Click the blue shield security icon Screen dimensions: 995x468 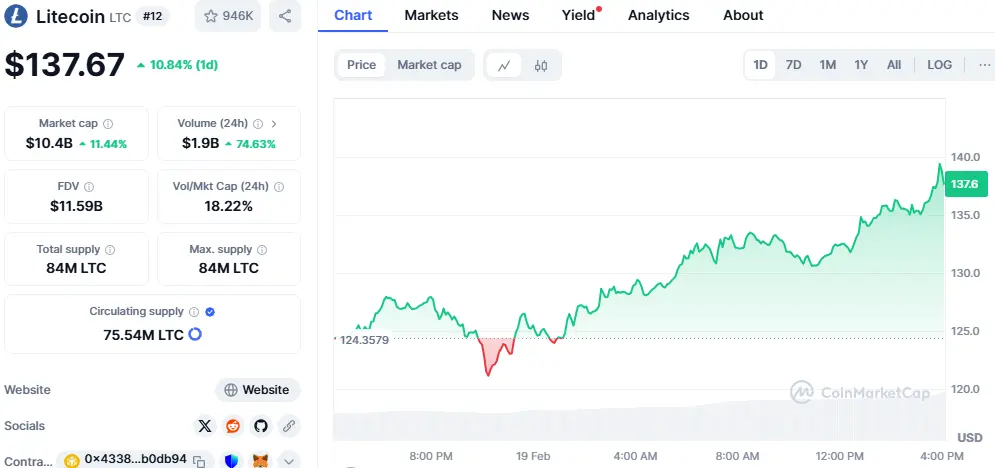[x=231, y=460]
